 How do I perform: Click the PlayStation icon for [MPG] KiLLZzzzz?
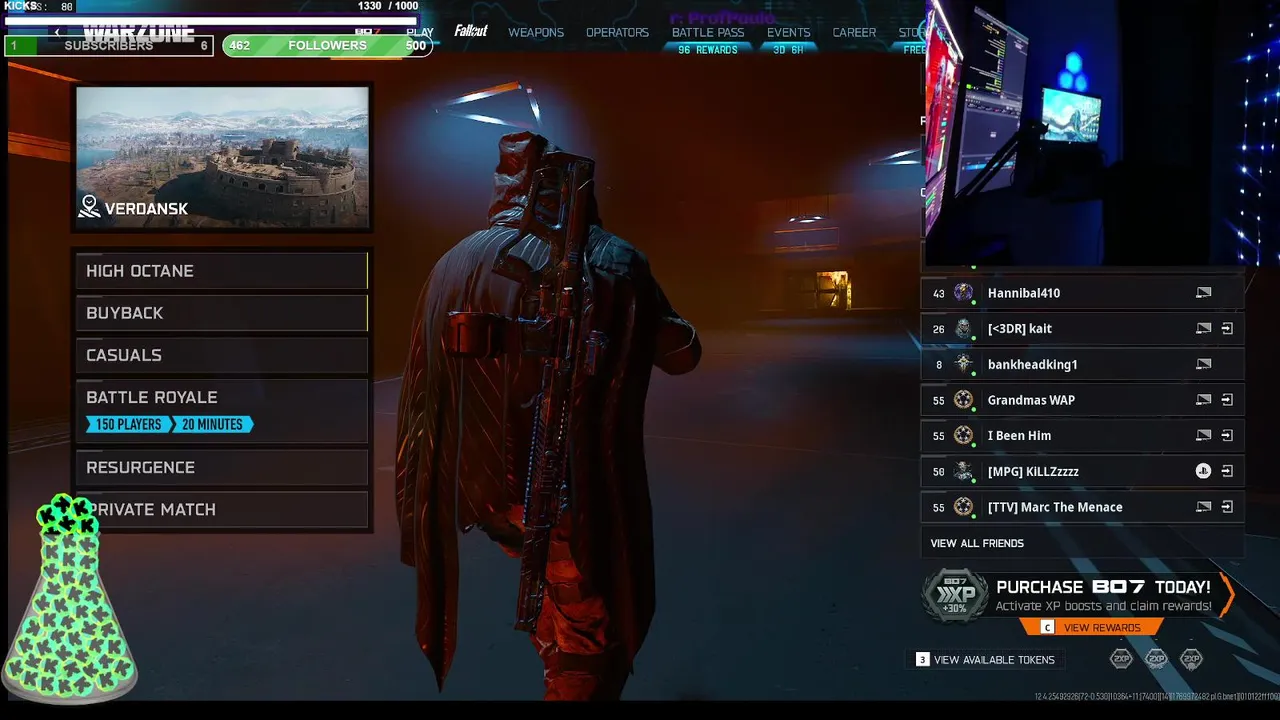coord(1203,471)
